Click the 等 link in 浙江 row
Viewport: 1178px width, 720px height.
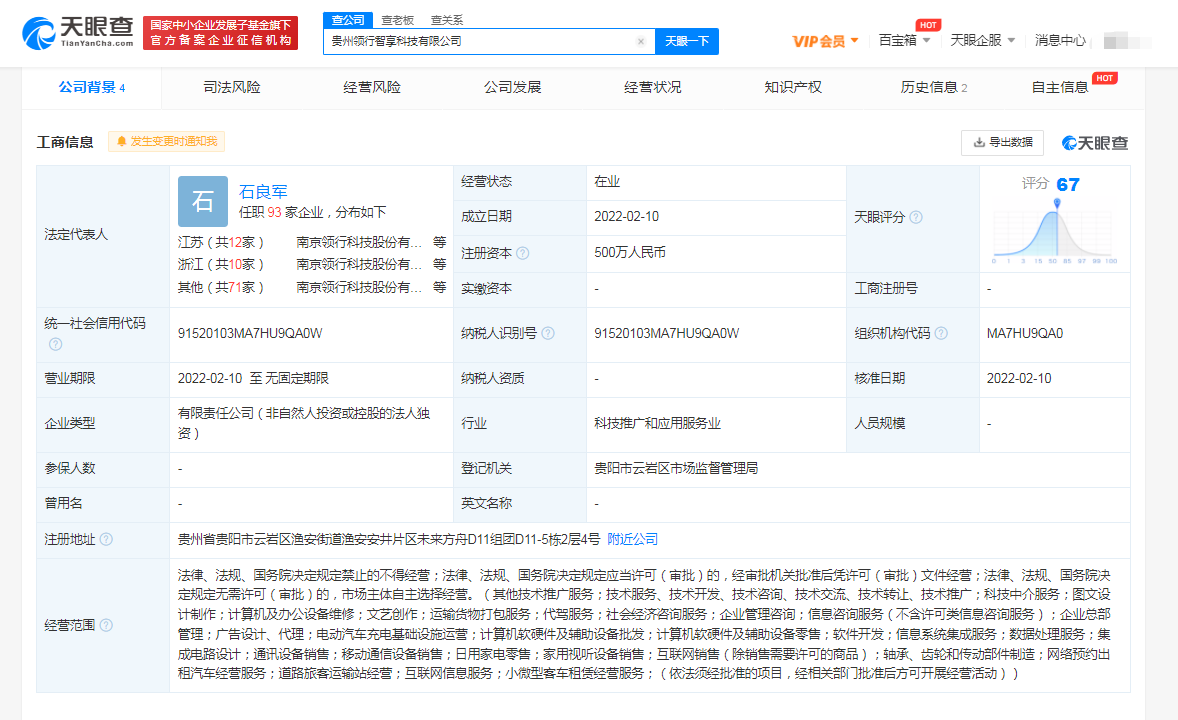point(439,265)
